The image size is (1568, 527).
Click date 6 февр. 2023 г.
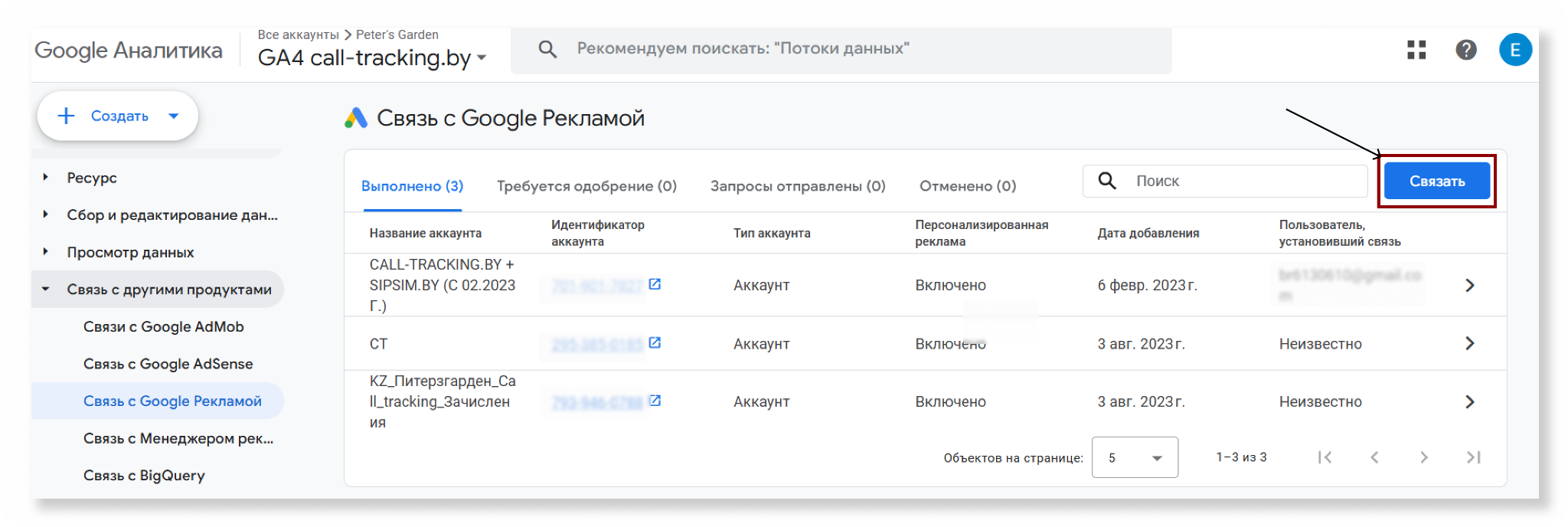1147,285
